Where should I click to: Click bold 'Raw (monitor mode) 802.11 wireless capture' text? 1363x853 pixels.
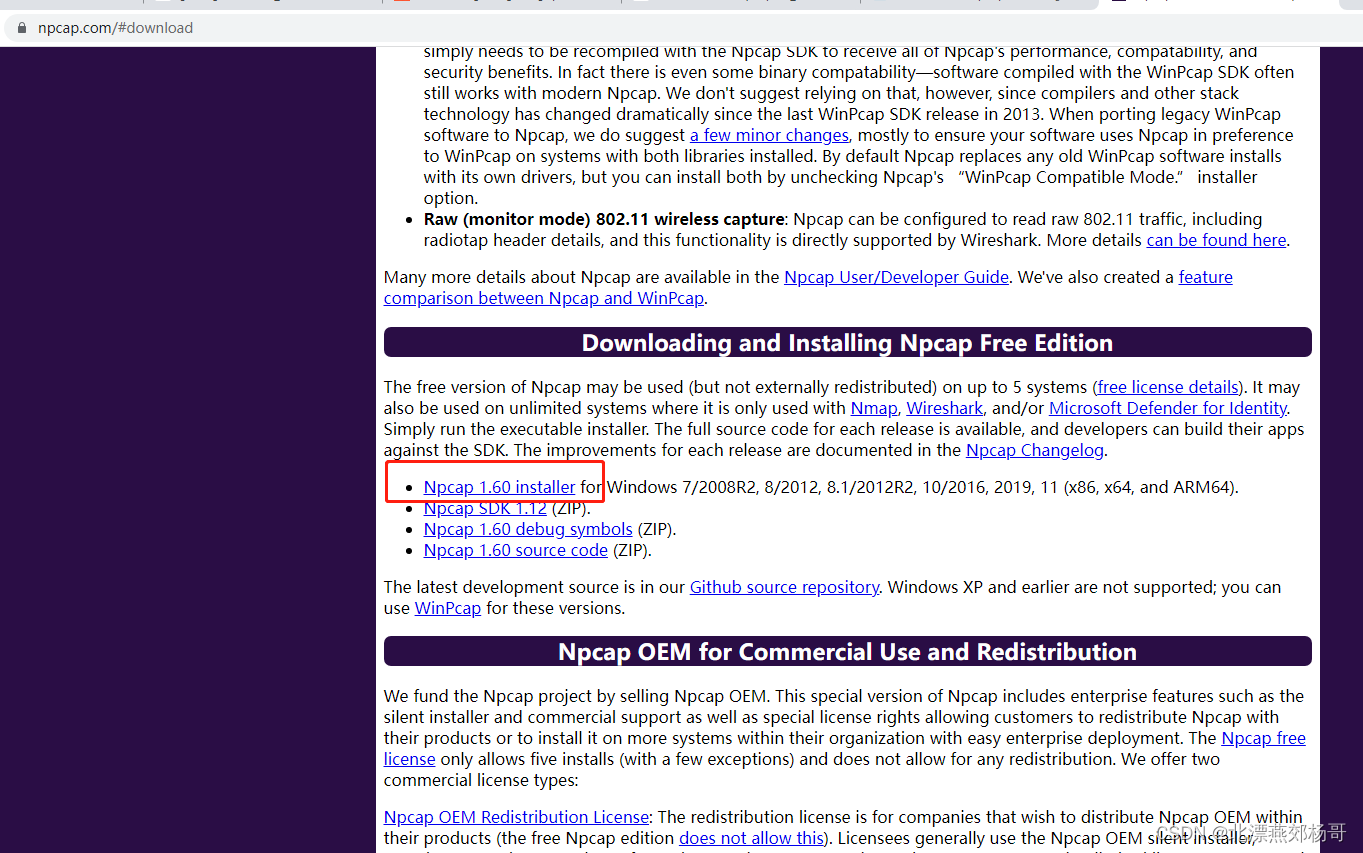click(x=604, y=219)
